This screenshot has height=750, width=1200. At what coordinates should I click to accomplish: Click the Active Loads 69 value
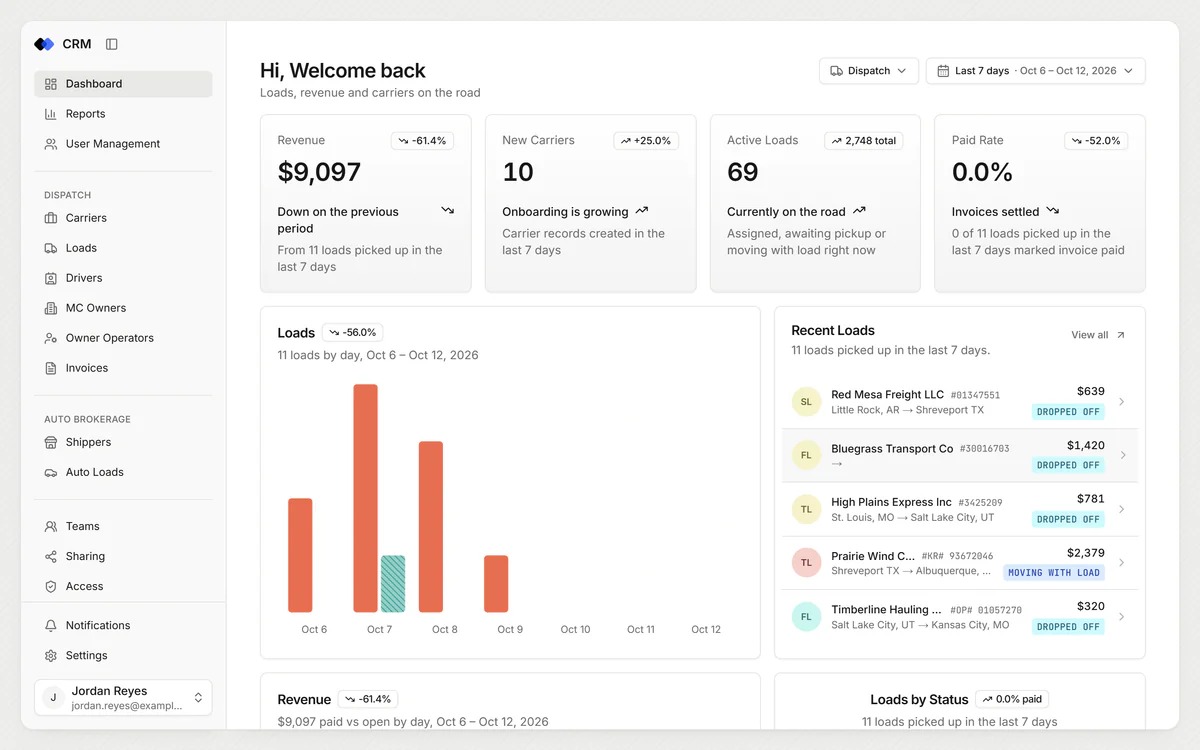click(743, 172)
